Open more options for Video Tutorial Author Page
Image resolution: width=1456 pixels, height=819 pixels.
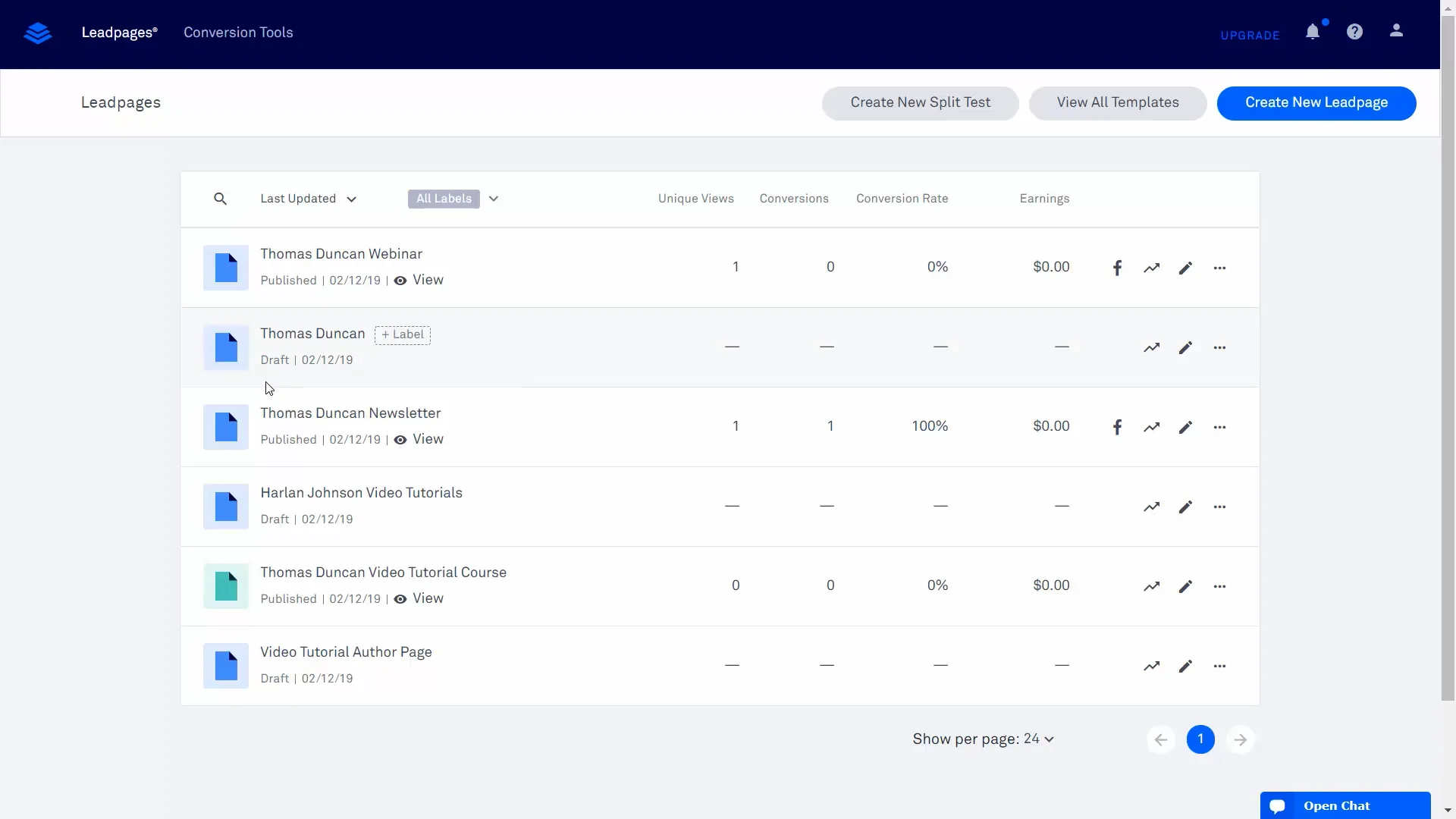tap(1220, 666)
